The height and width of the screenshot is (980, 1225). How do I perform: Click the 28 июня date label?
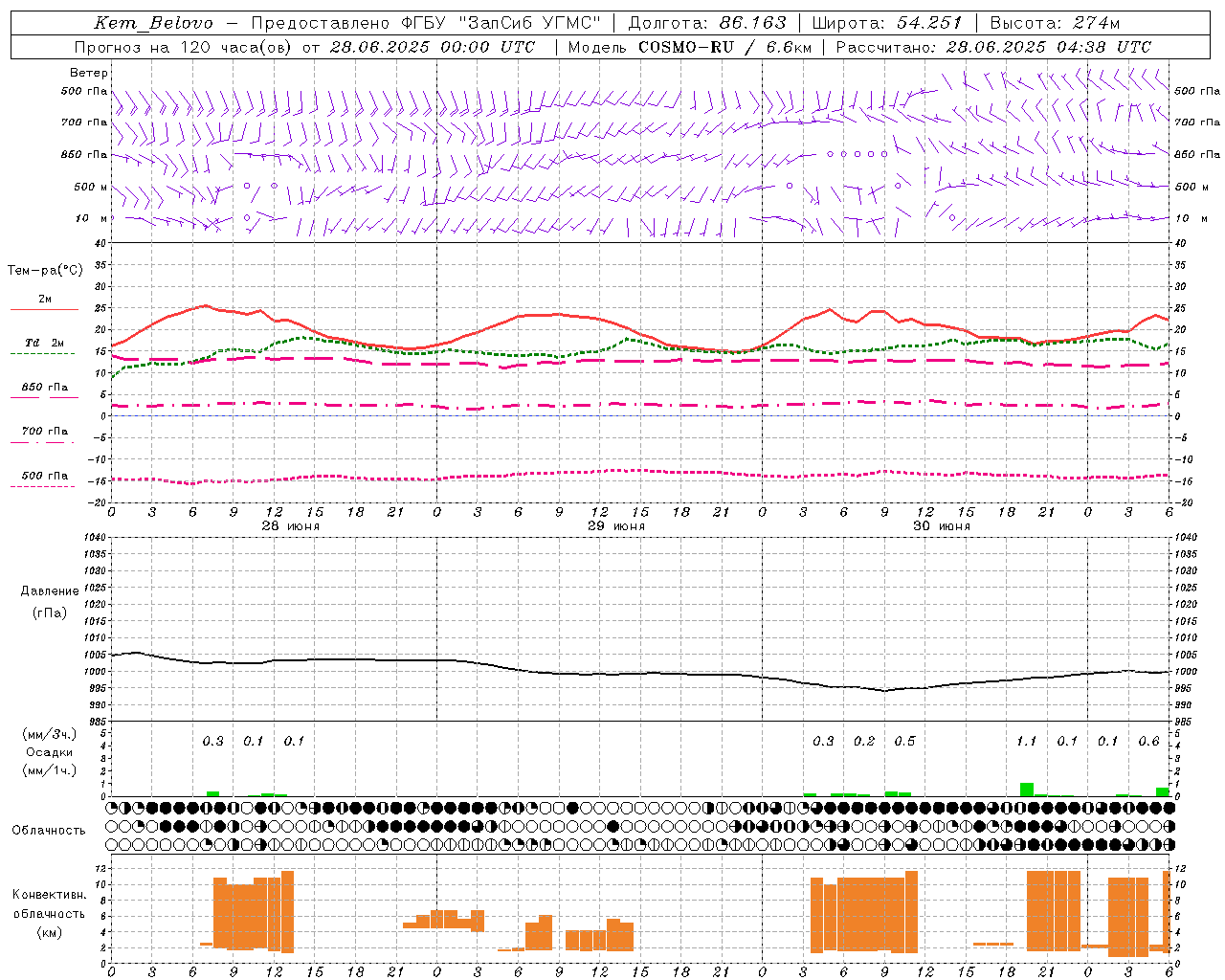point(291,525)
